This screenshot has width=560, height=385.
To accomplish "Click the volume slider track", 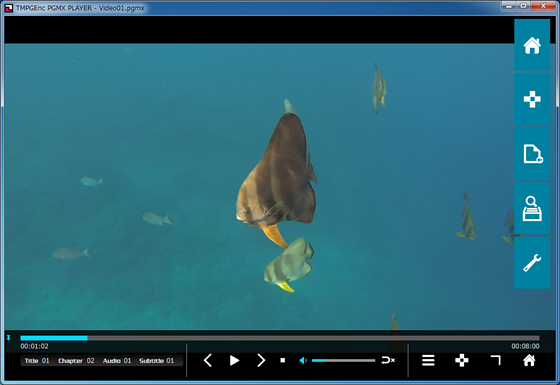I will tap(343, 361).
